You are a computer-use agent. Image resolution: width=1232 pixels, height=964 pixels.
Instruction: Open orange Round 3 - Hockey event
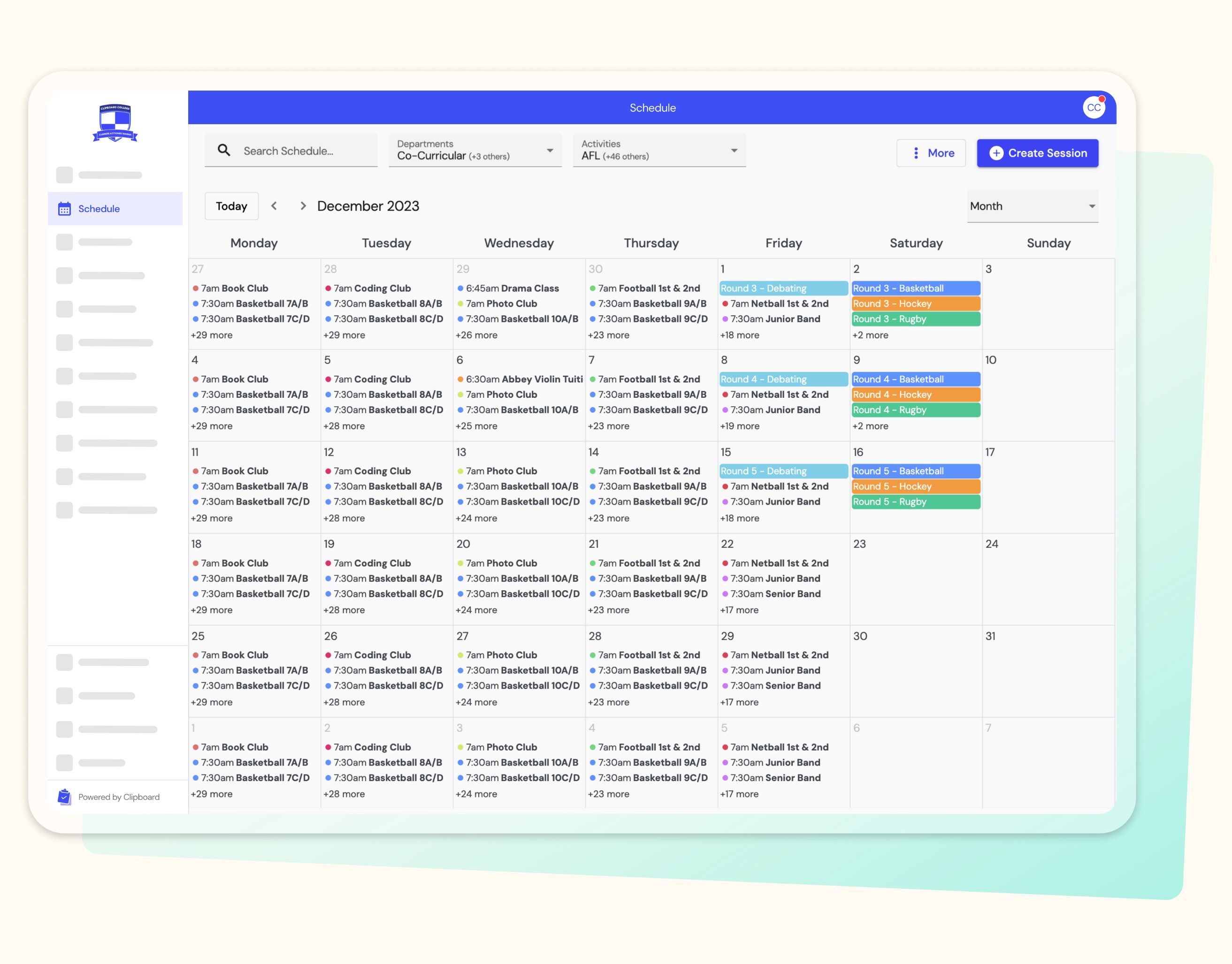pos(915,304)
